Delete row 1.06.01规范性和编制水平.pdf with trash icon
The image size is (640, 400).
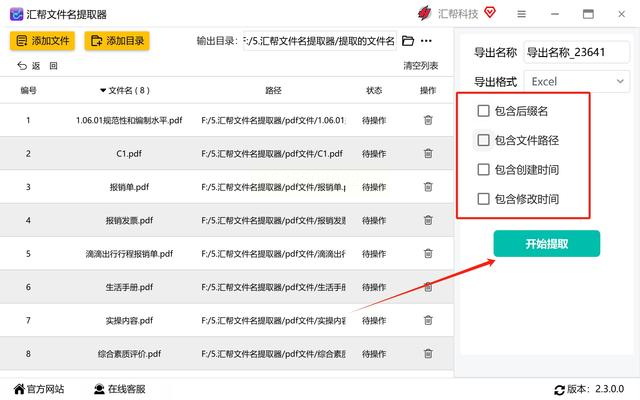(428, 120)
